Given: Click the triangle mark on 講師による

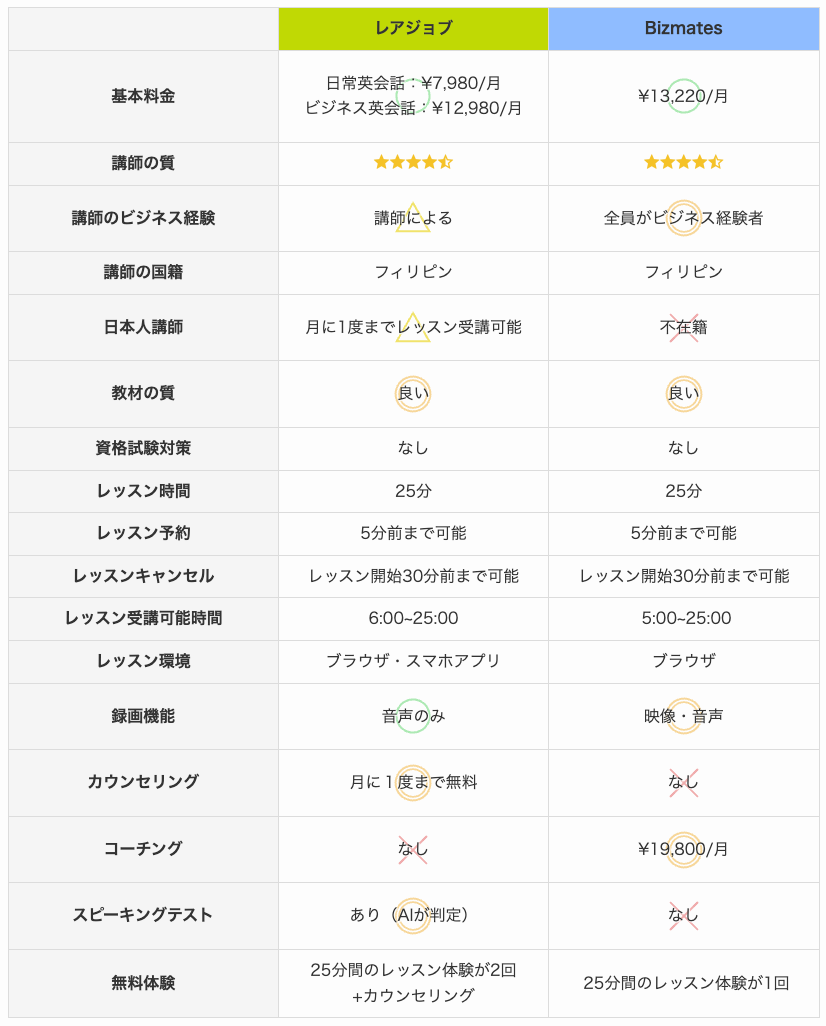Looking at the screenshot, I should (413, 217).
